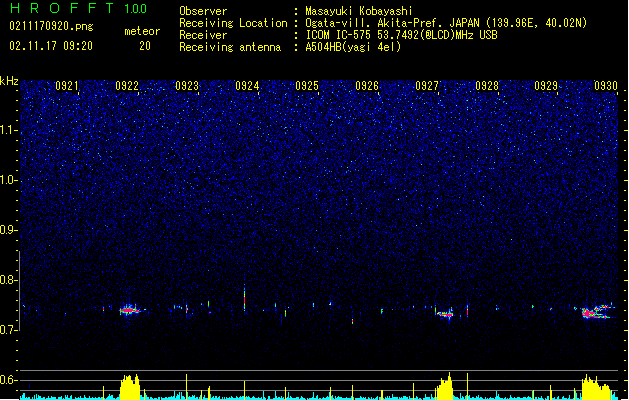629x400 pixels.
Task: Select the observer name Masayuki Kobayashi
Action: tap(359, 11)
